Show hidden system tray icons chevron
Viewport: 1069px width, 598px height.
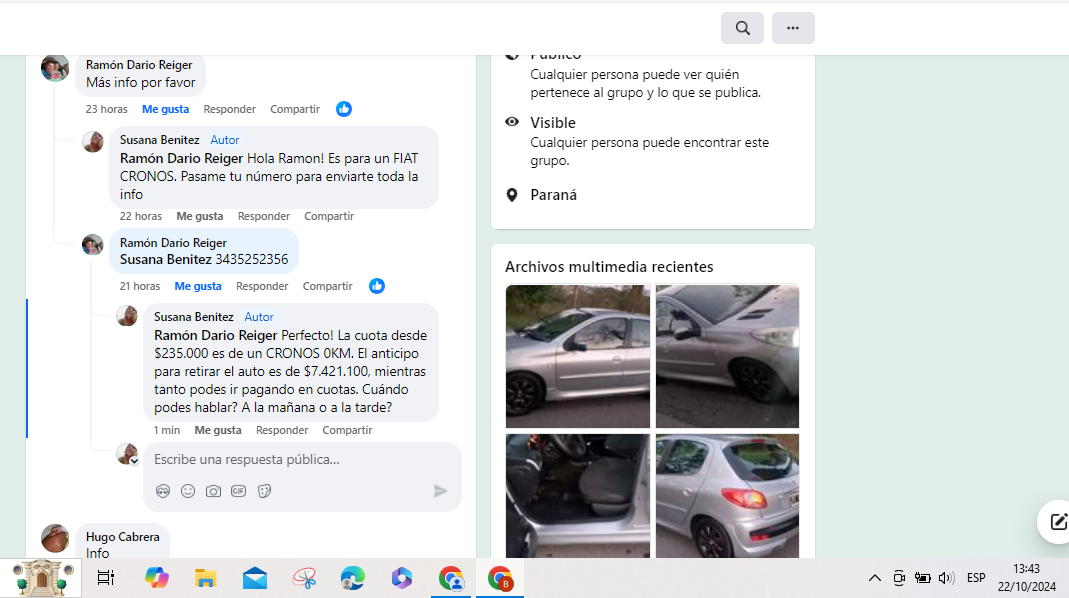875,578
